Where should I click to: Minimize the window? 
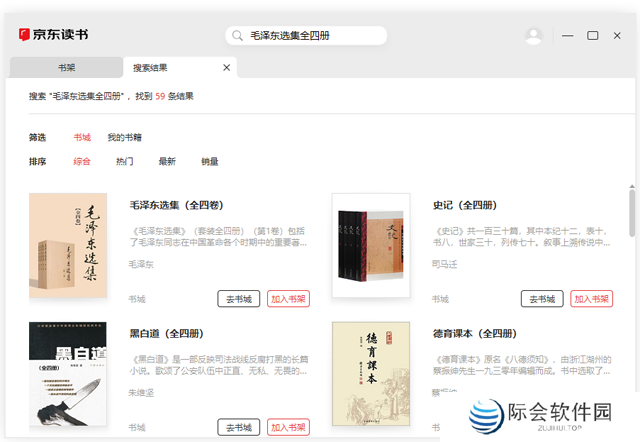tap(567, 36)
